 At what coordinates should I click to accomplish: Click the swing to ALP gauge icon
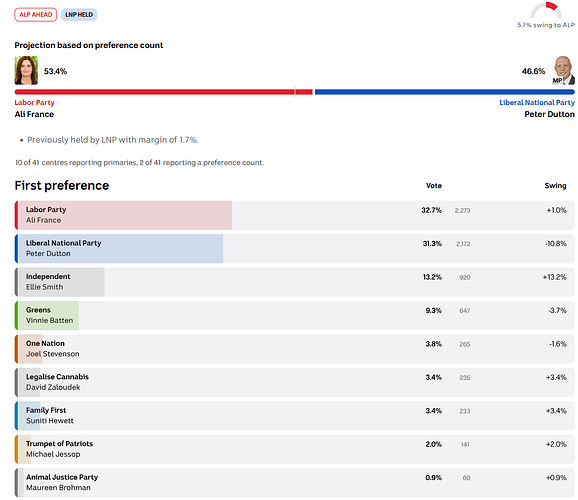546,10
